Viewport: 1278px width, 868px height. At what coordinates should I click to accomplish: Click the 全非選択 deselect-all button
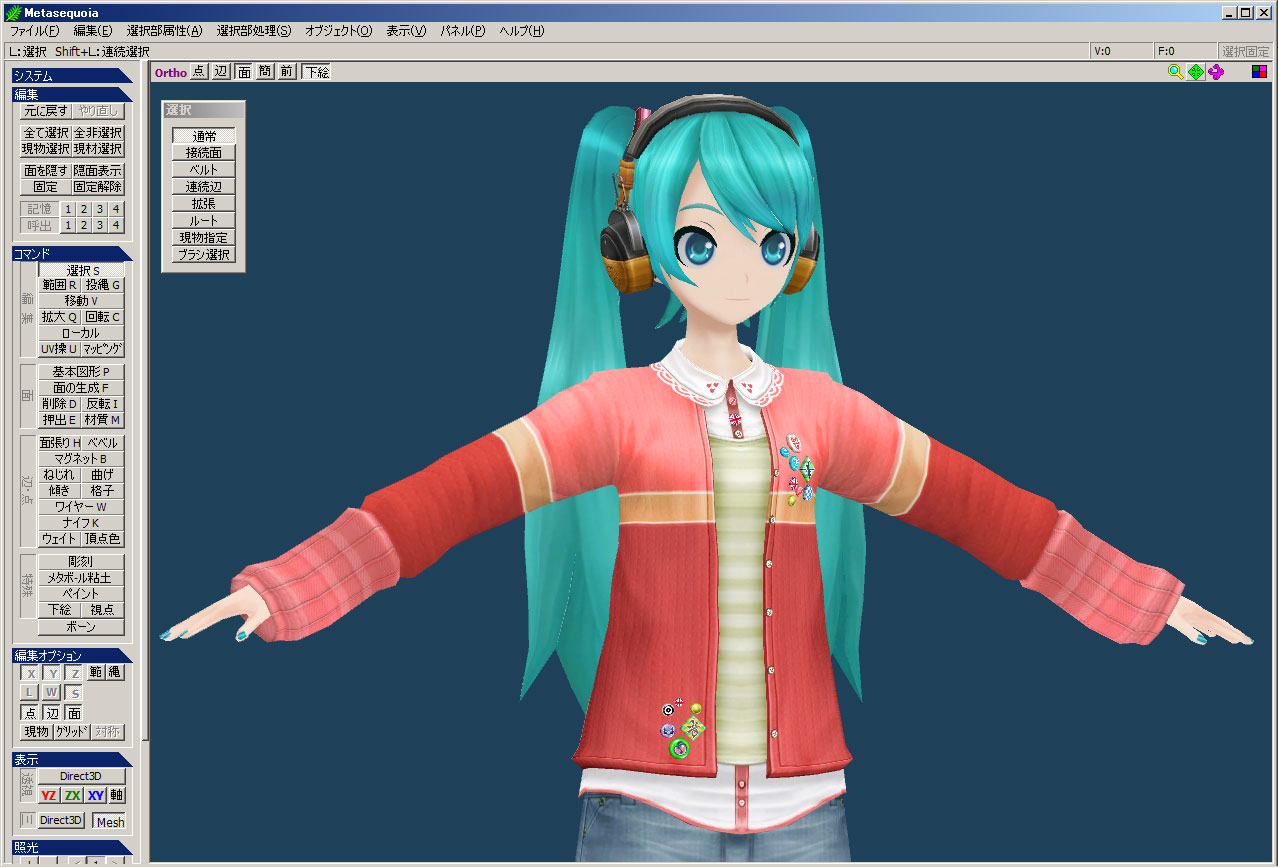point(98,133)
